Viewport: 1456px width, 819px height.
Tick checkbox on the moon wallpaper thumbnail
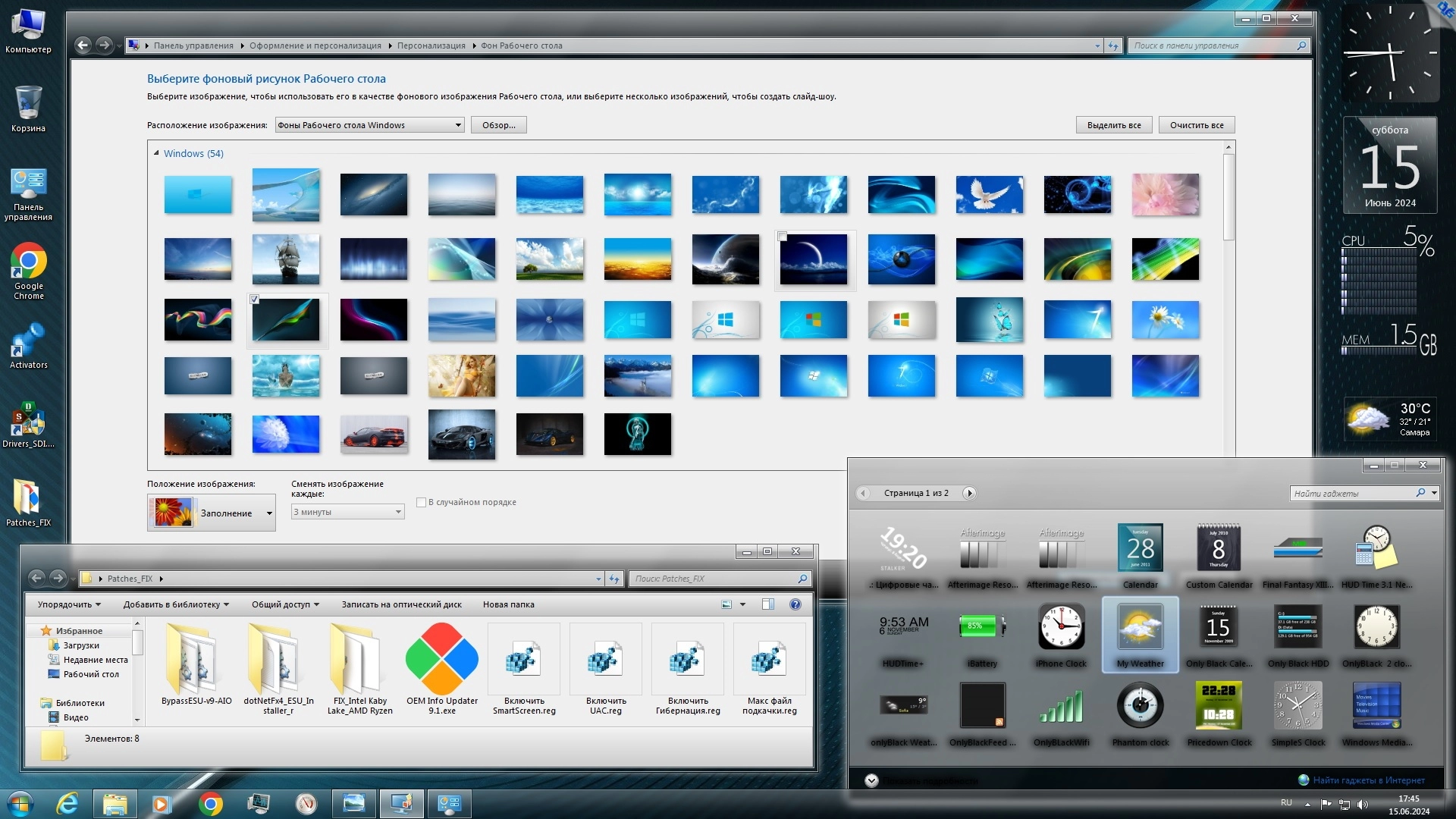tap(783, 237)
